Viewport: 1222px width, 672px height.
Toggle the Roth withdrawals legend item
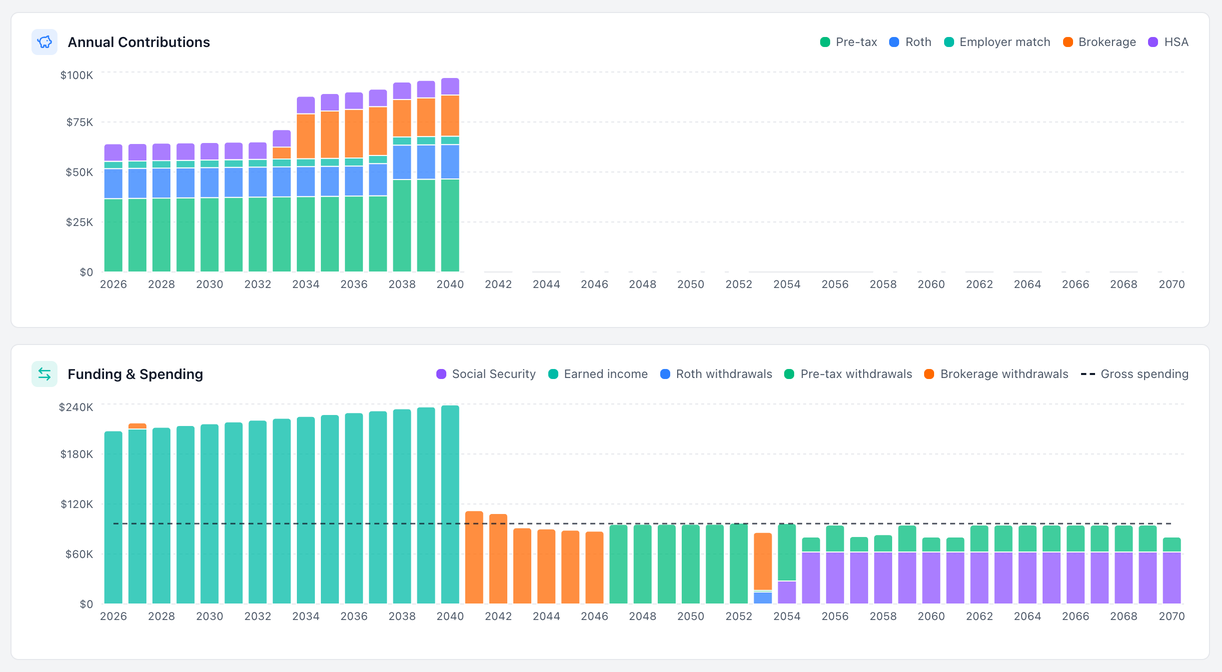pyautogui.click(x=716, y=374)
